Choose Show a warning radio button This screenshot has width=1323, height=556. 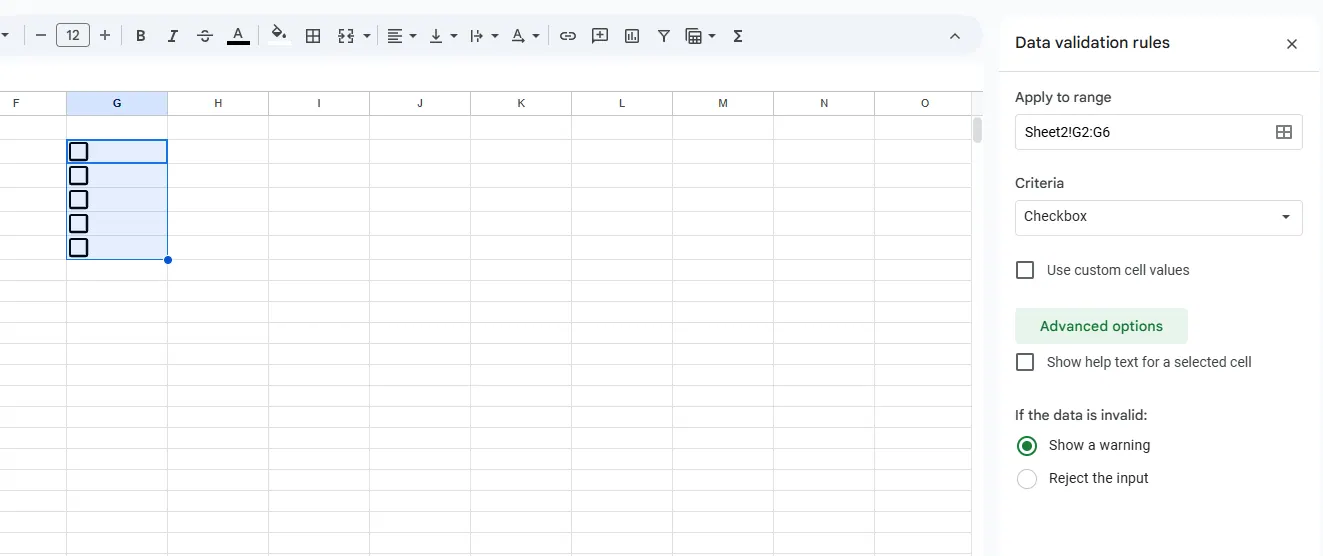click(1027, 446)
